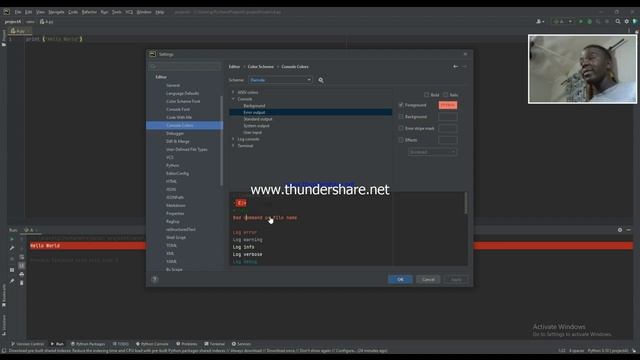The height and width of the screenshot is (360, 640).
Task: Click the Background color swatch box
Action: tap(448, 117)
